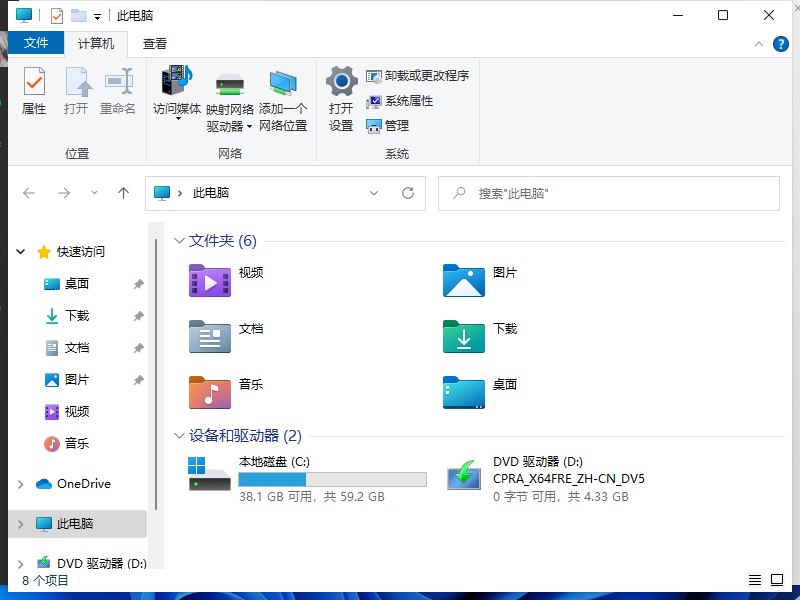Open the address bar dropdown arrow

click(x=374, y=193)
